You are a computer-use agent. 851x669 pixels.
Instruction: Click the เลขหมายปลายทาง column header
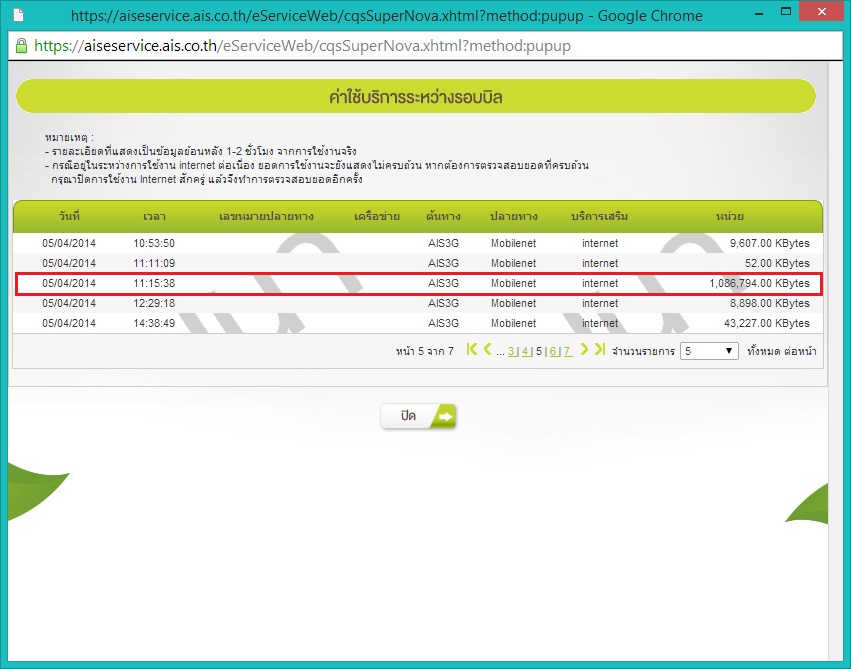(266, 216)
